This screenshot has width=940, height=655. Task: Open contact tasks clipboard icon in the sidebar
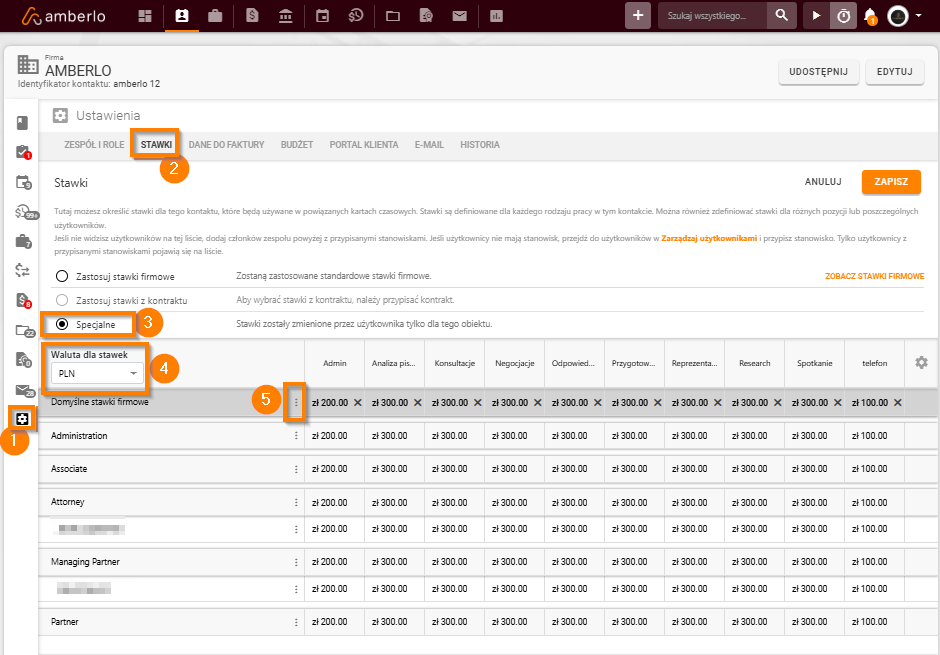coord(23,152)
